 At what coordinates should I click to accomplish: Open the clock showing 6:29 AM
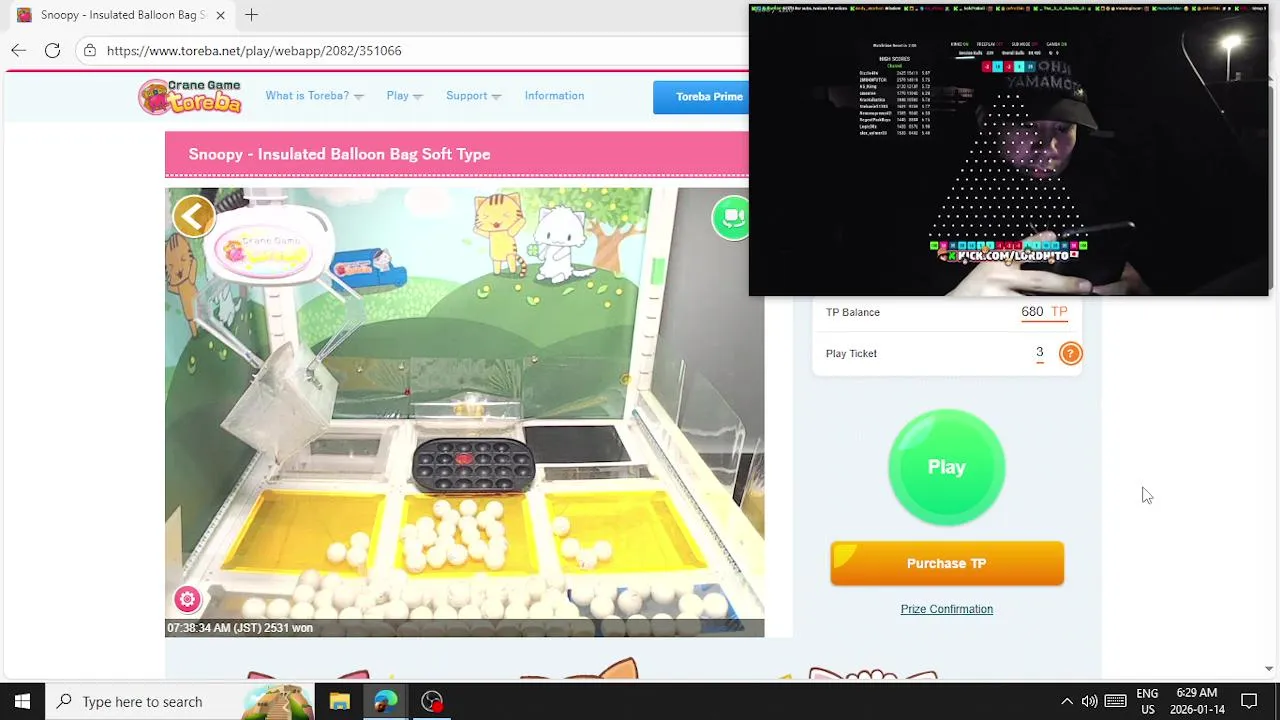point(1197,701)
